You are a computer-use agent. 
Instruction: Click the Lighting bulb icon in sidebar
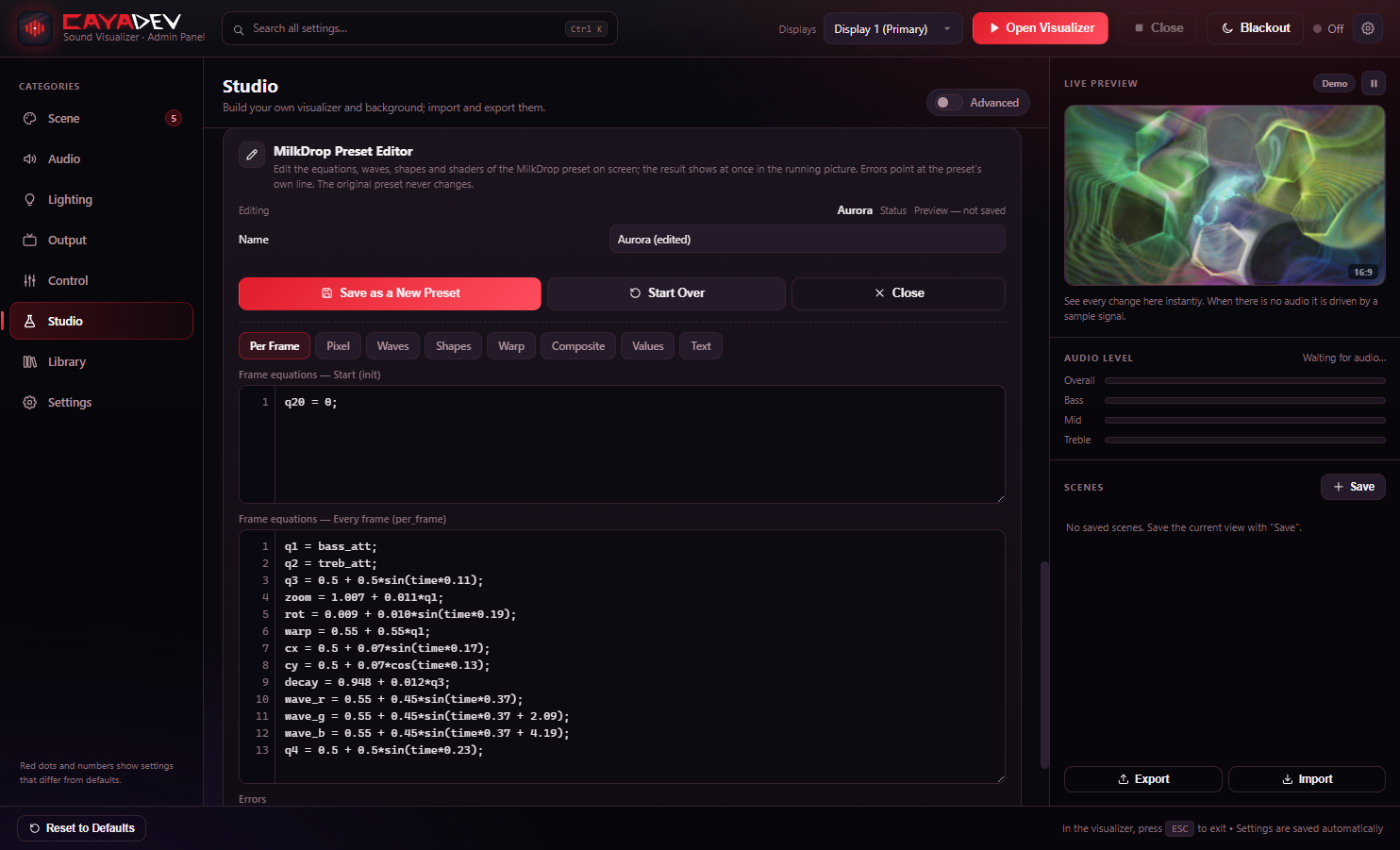pyautogui.click(x=30, y=200)
